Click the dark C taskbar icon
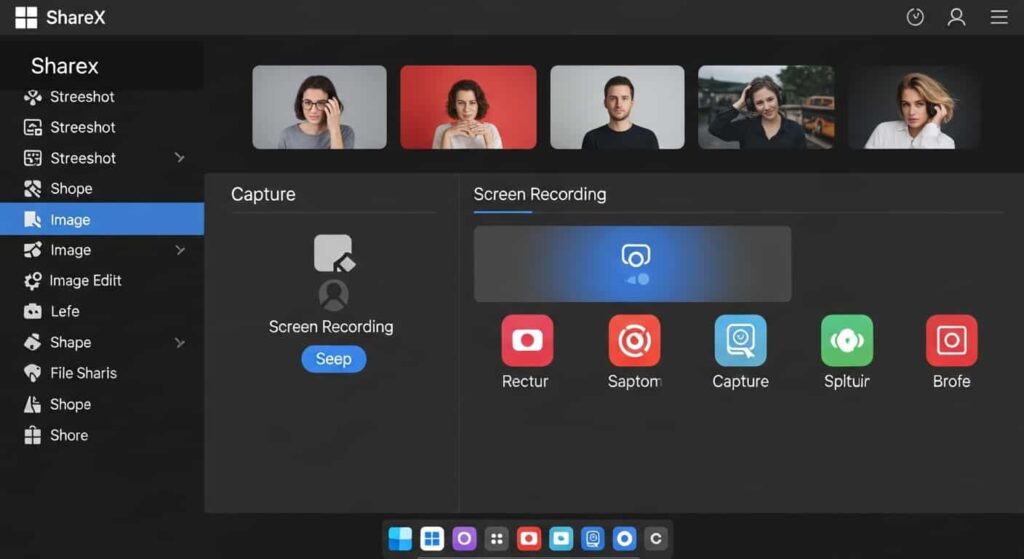1024x559 pixels. coord(656,539)
